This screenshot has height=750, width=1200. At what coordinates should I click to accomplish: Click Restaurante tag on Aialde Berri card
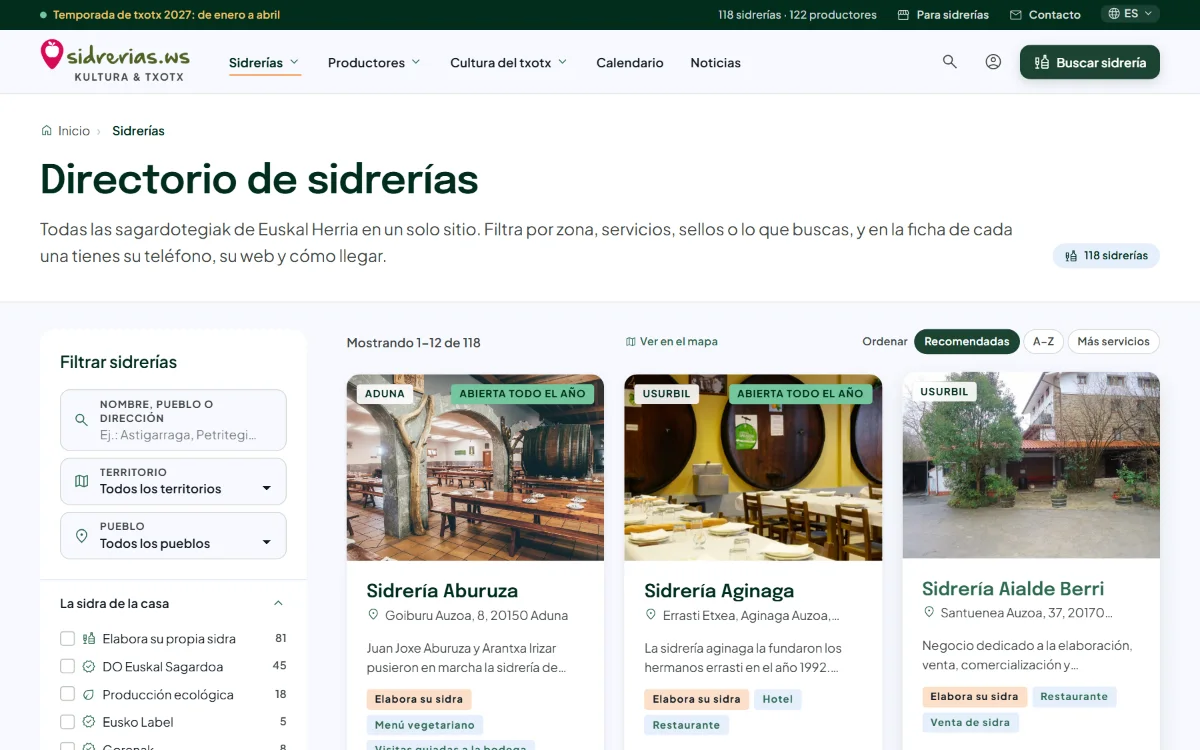click(1074, 696)
